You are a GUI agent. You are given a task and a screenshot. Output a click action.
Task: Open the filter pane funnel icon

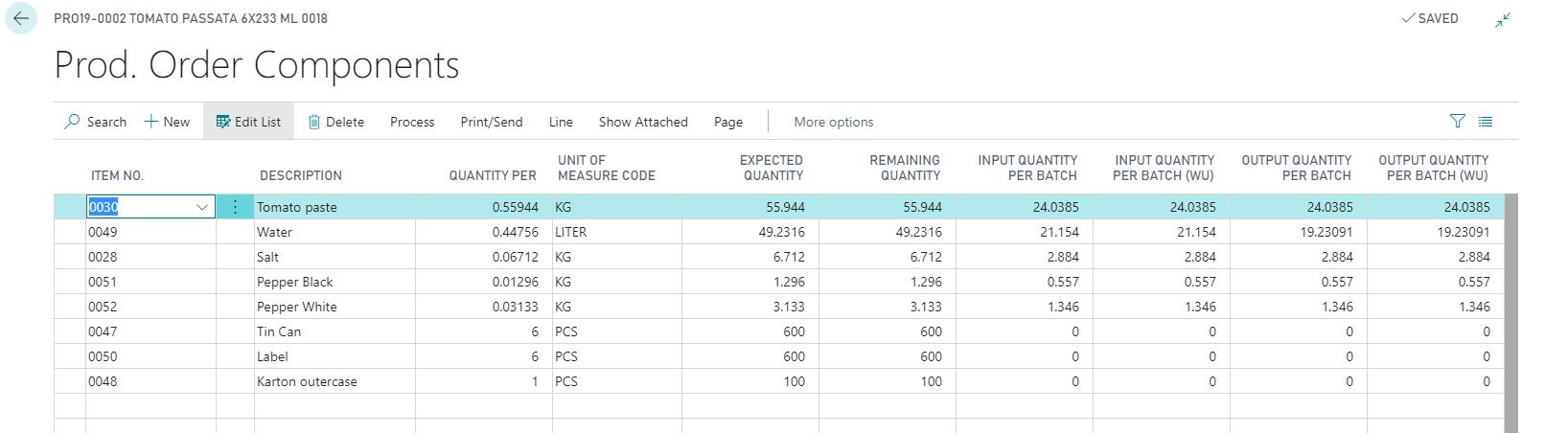coord(1458,121)
